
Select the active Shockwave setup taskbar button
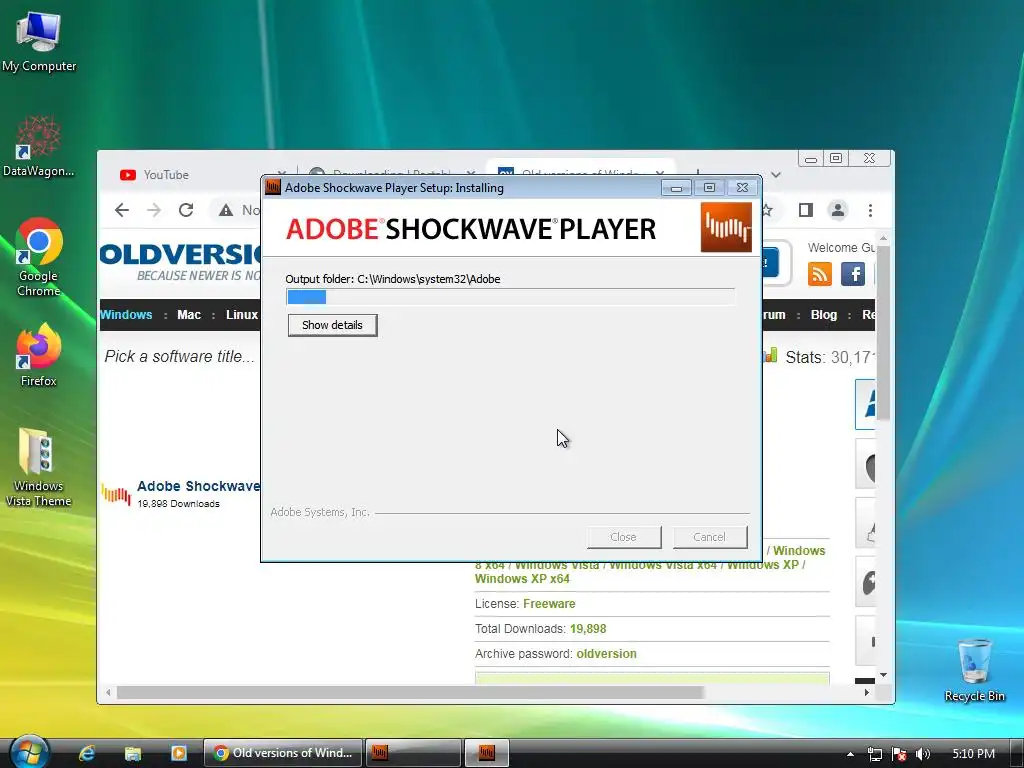coord(487,753)
